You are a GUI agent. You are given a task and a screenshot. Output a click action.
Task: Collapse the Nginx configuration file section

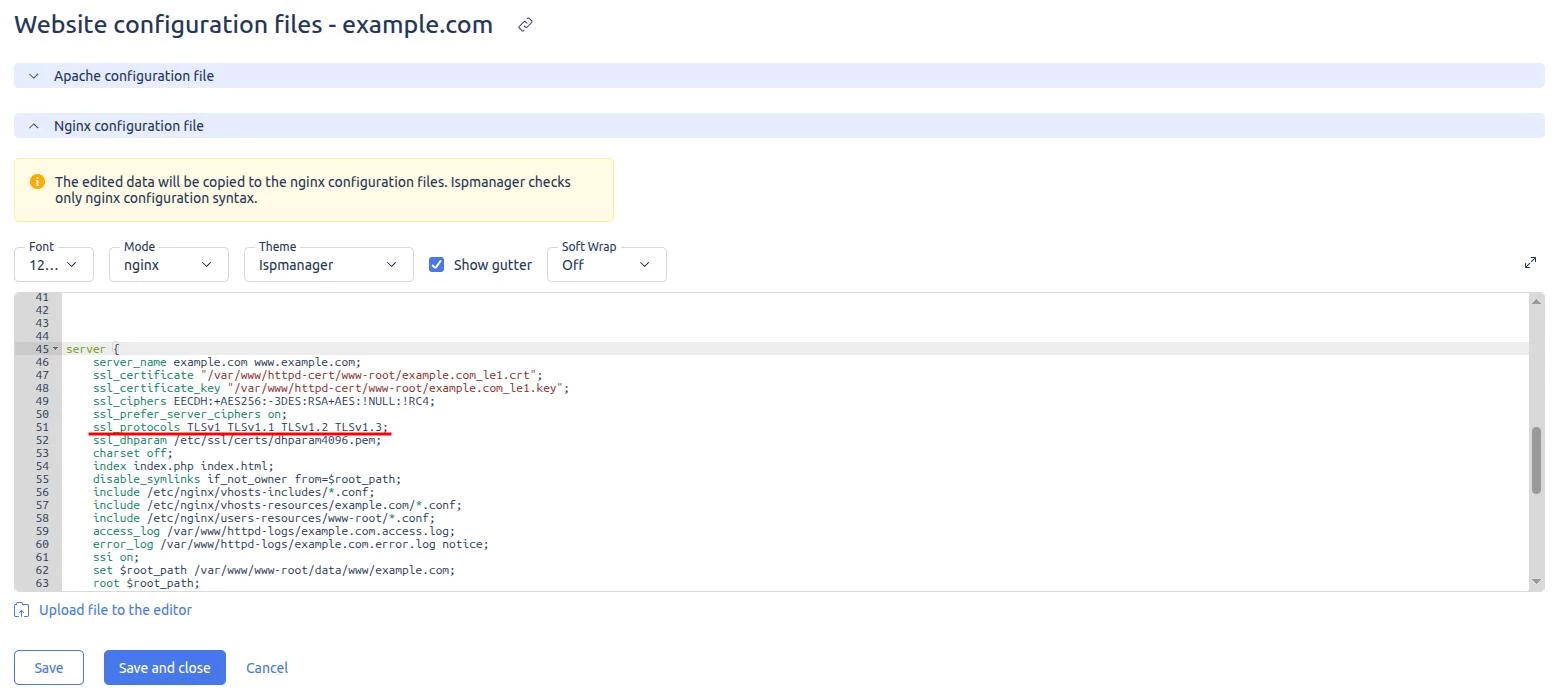point(779,126)
